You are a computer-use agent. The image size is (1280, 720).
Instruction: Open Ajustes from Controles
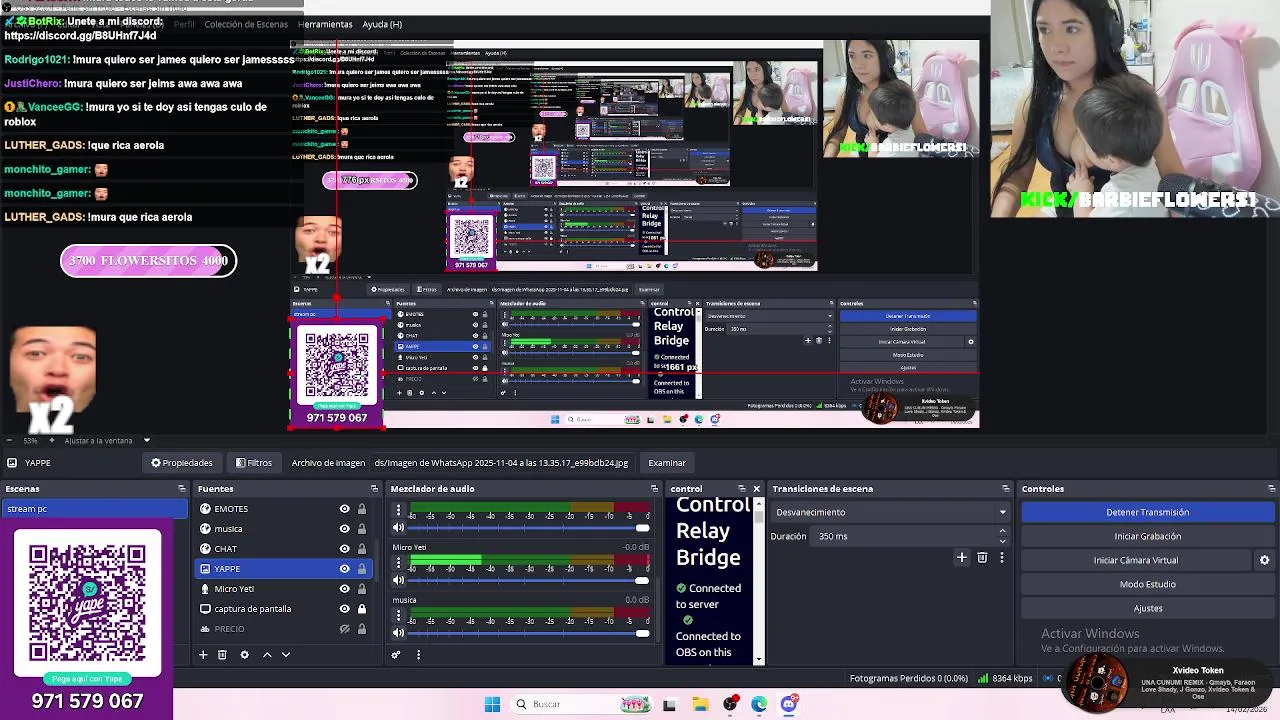coord(1147,608)
